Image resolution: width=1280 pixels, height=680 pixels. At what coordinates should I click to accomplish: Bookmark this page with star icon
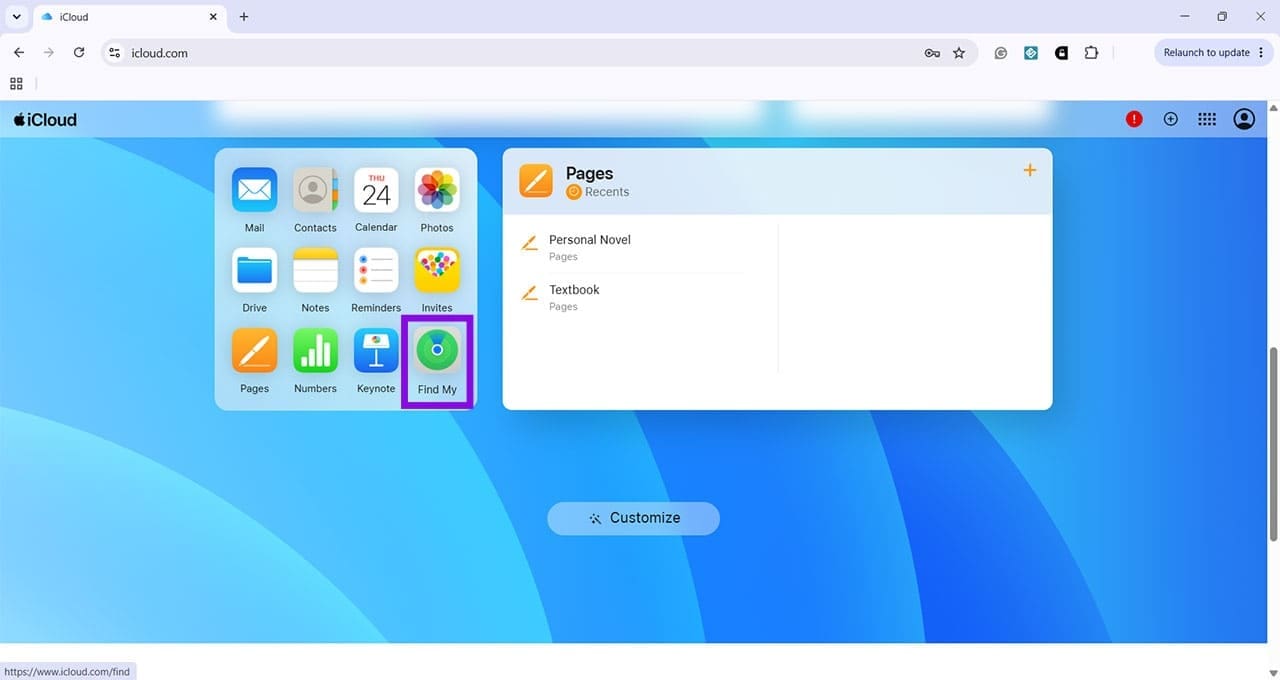pos(959,53)
